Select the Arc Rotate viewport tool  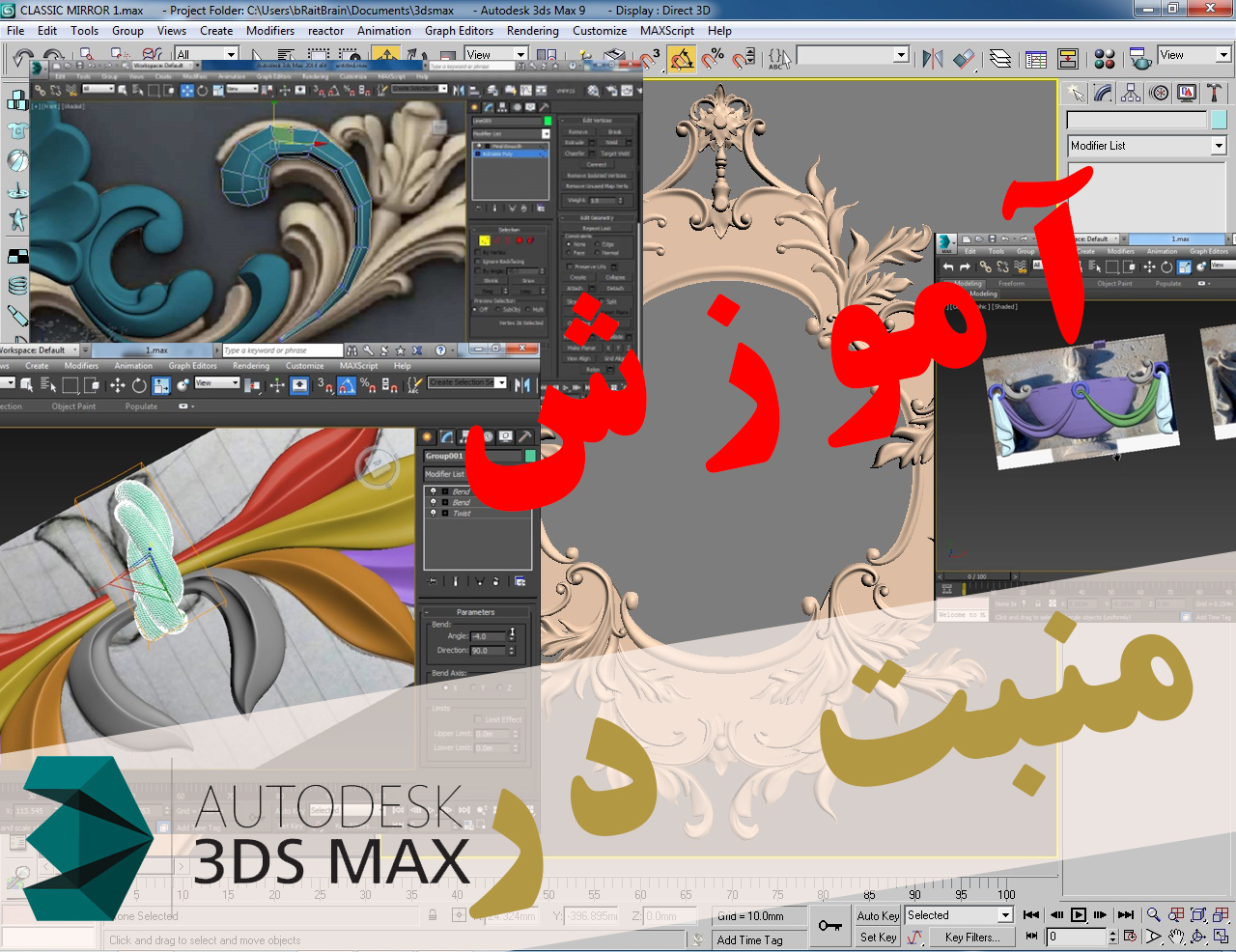click(x=1198, y=937)
